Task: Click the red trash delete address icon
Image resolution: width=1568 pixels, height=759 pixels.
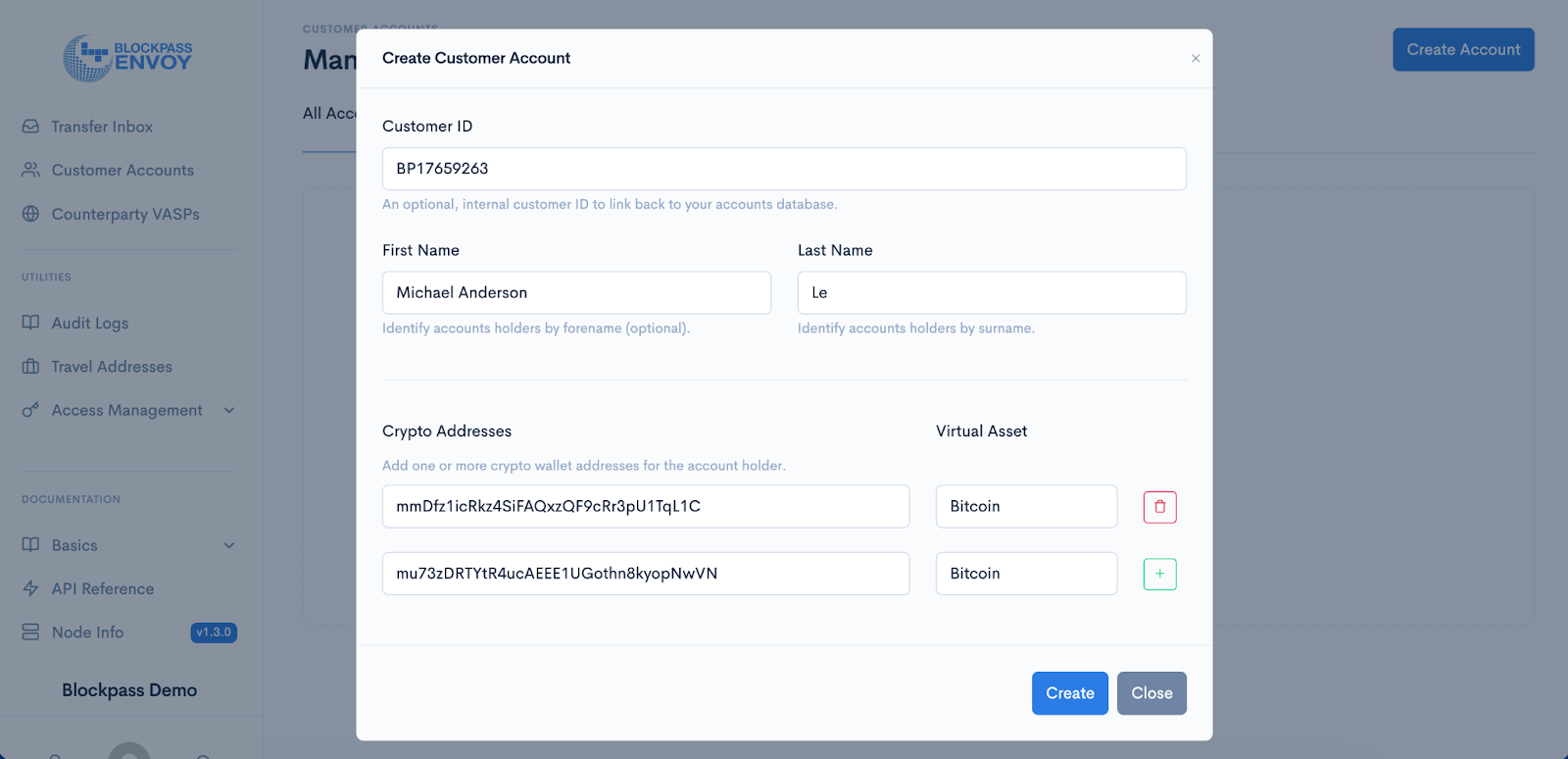Action: 1159,507
